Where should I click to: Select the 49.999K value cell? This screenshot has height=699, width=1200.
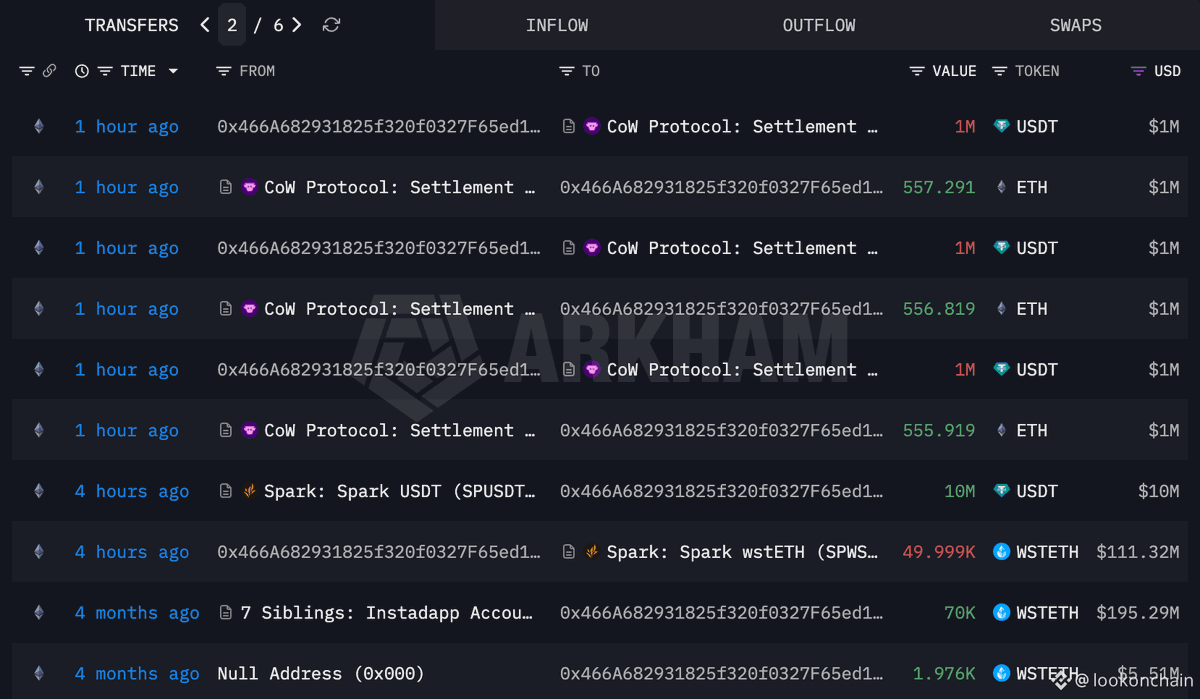(939, 552)
